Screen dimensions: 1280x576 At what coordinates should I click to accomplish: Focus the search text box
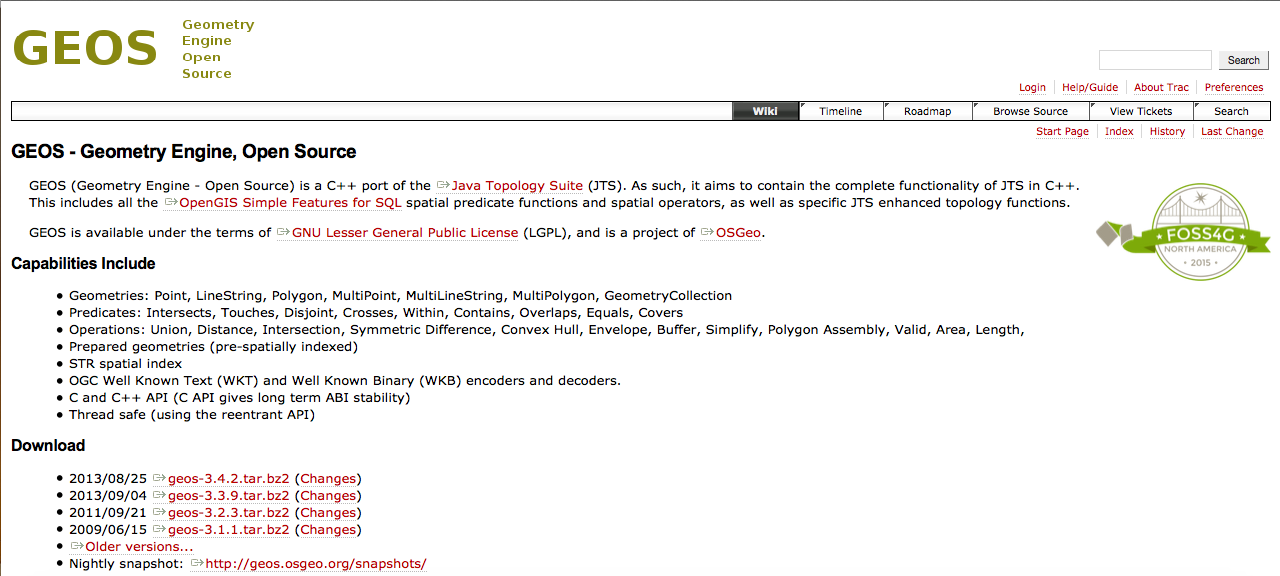click(x=1155, y=60)
